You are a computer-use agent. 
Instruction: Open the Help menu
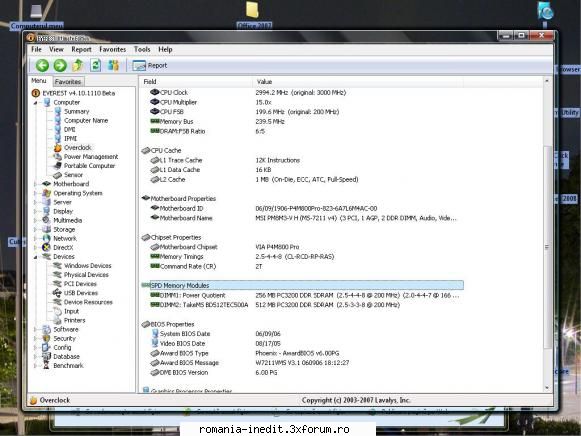[165, 49]
